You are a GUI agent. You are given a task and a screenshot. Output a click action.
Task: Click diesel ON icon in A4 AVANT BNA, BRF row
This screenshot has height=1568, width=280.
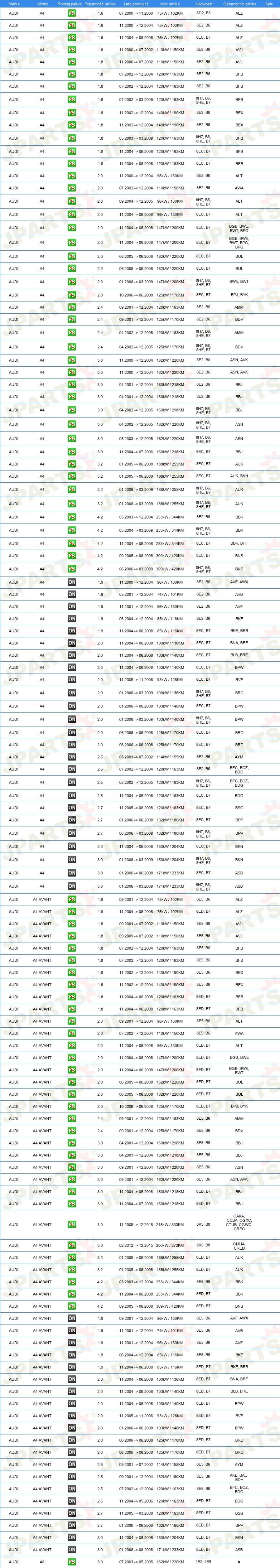click(x=72, y=1379)
